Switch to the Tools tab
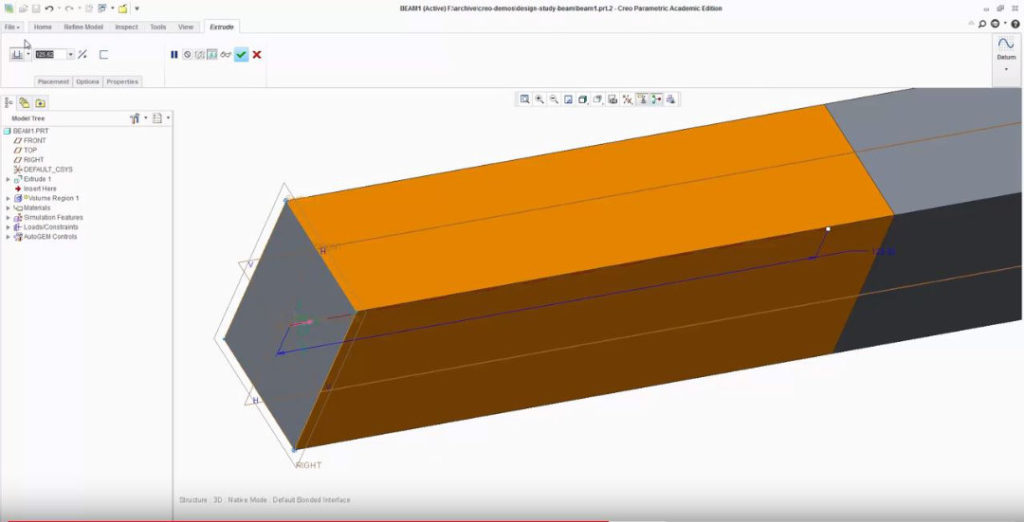 tap(158, 27)
